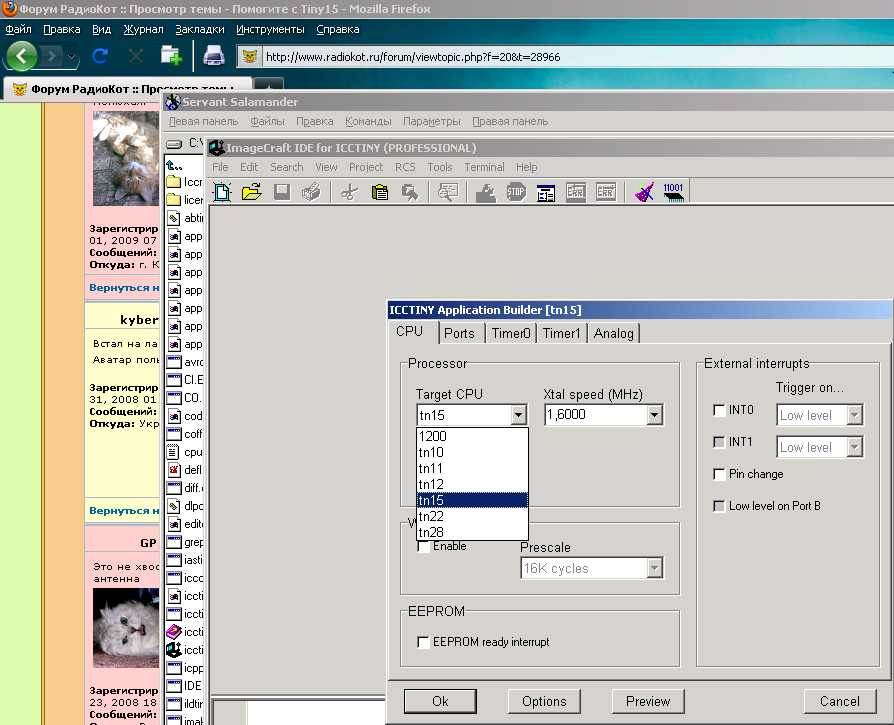The height and width of the screenshot is (725, 894).
Task: Select 1200 in the Target CPU list
Action: 472,436
